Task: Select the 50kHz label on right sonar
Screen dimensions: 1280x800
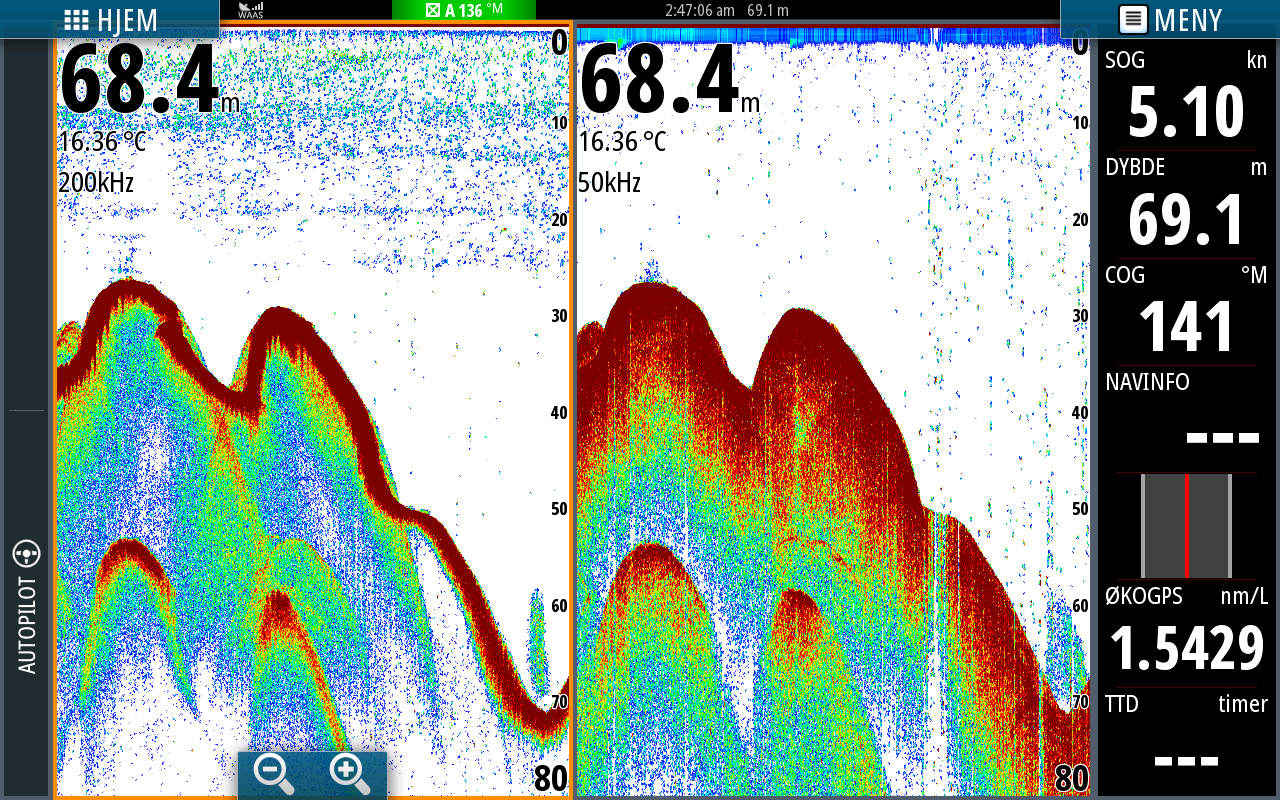Action: tap(610, 183)
